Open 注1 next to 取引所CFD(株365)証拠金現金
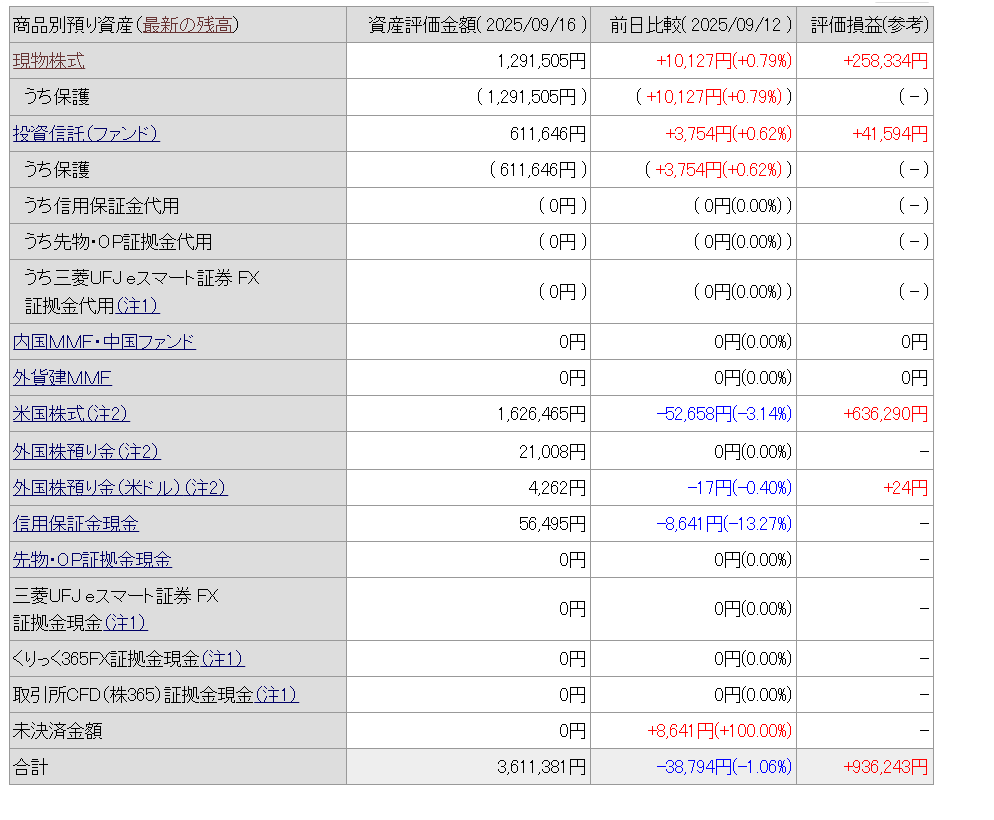This screenshot has height=820, width=994. (277, 695)
